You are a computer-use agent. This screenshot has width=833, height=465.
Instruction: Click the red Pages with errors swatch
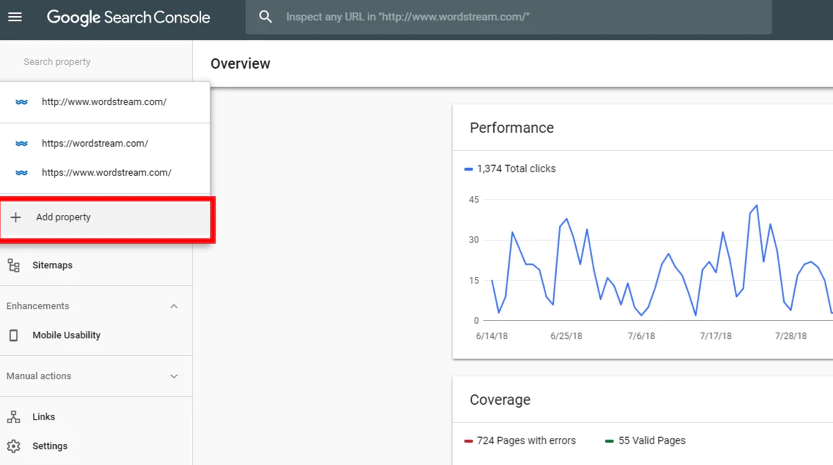pos(469,441)
